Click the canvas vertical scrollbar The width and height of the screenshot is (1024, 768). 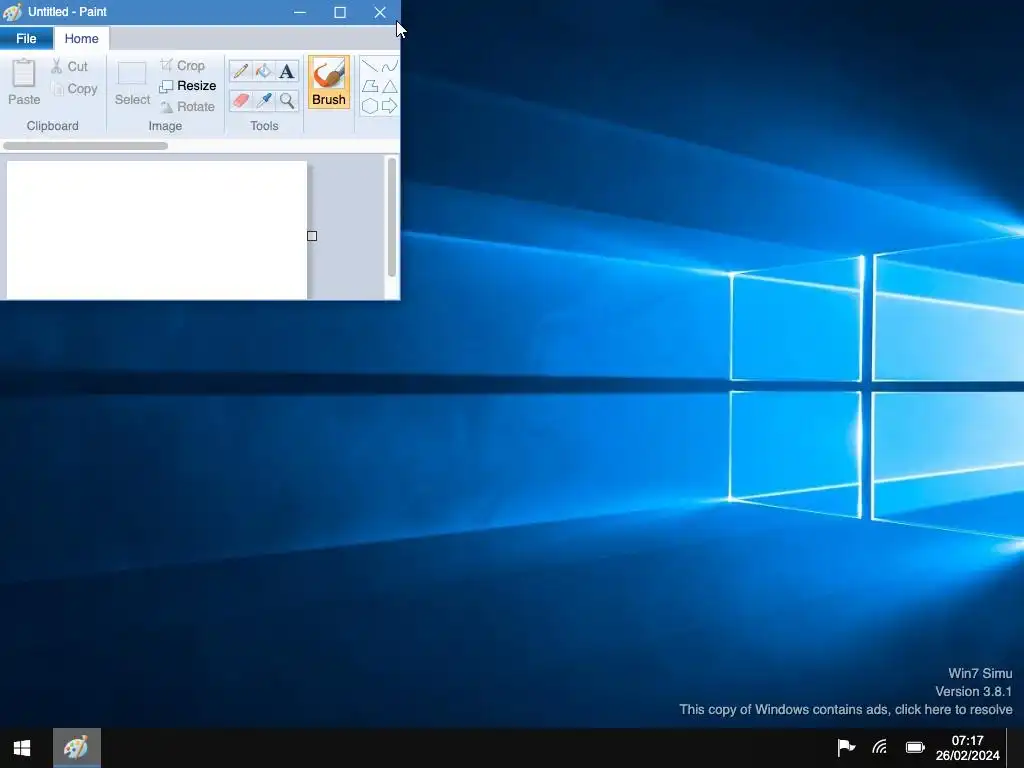[392, 217]
